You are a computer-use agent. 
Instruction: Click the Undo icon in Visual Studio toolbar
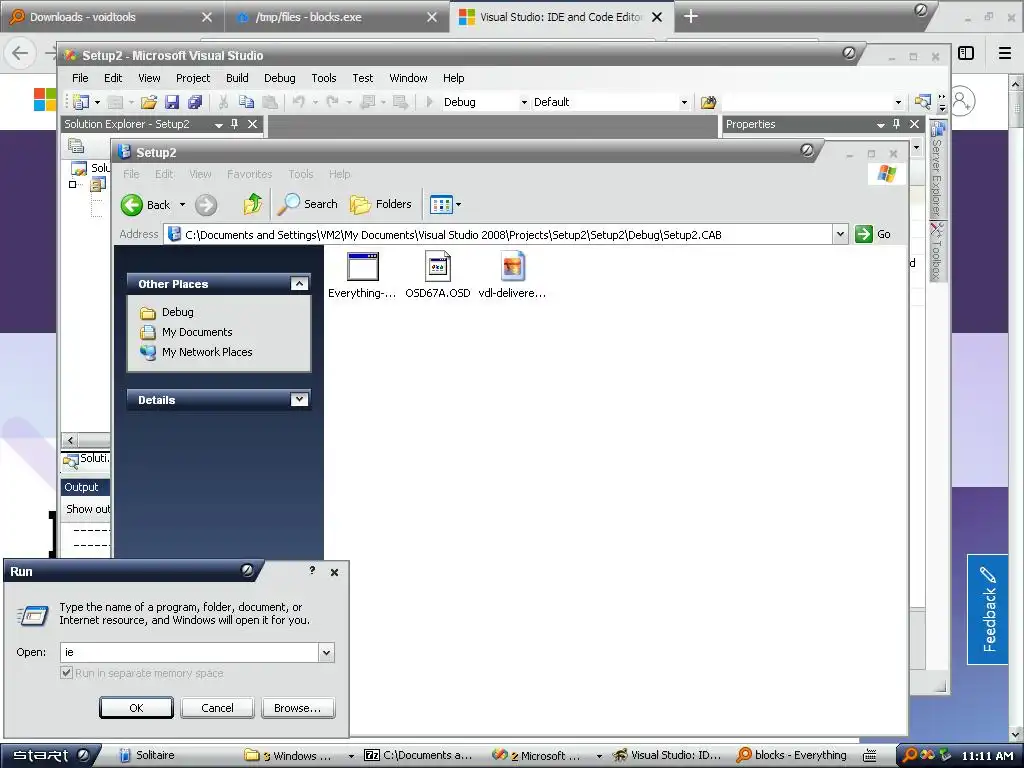point(298,102)
